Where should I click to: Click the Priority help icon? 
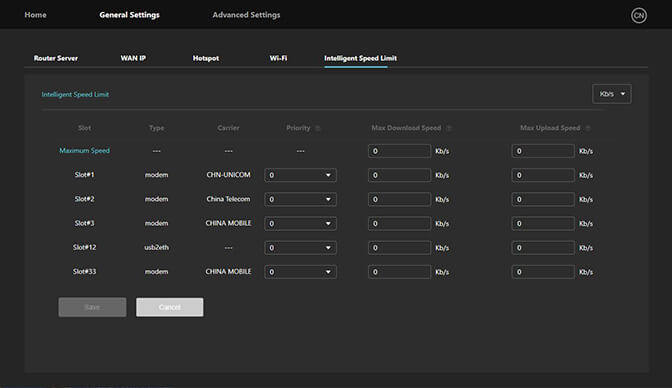coord(318,128)
